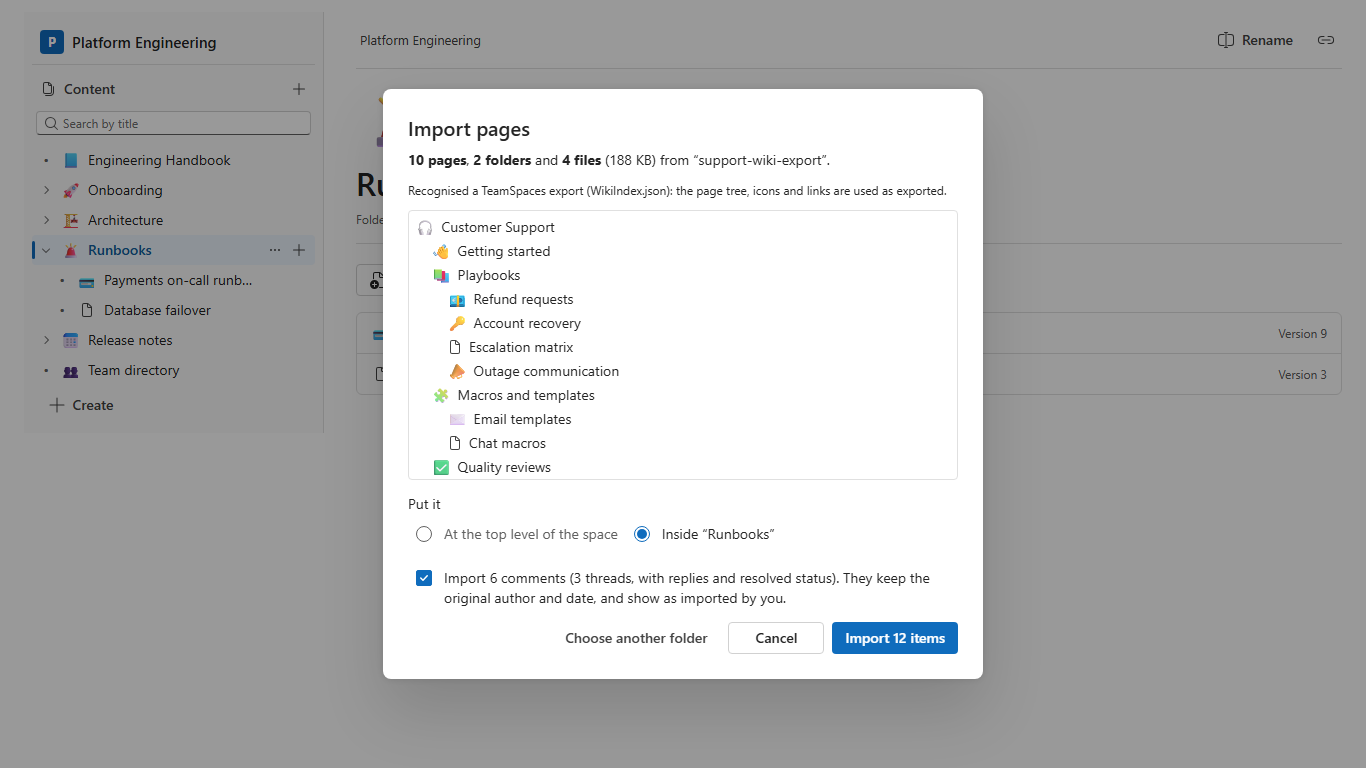This screenshot has height=768, width=1366.
Task: Click the 'Getting started' row text
Action: click(x=504, y=251)
